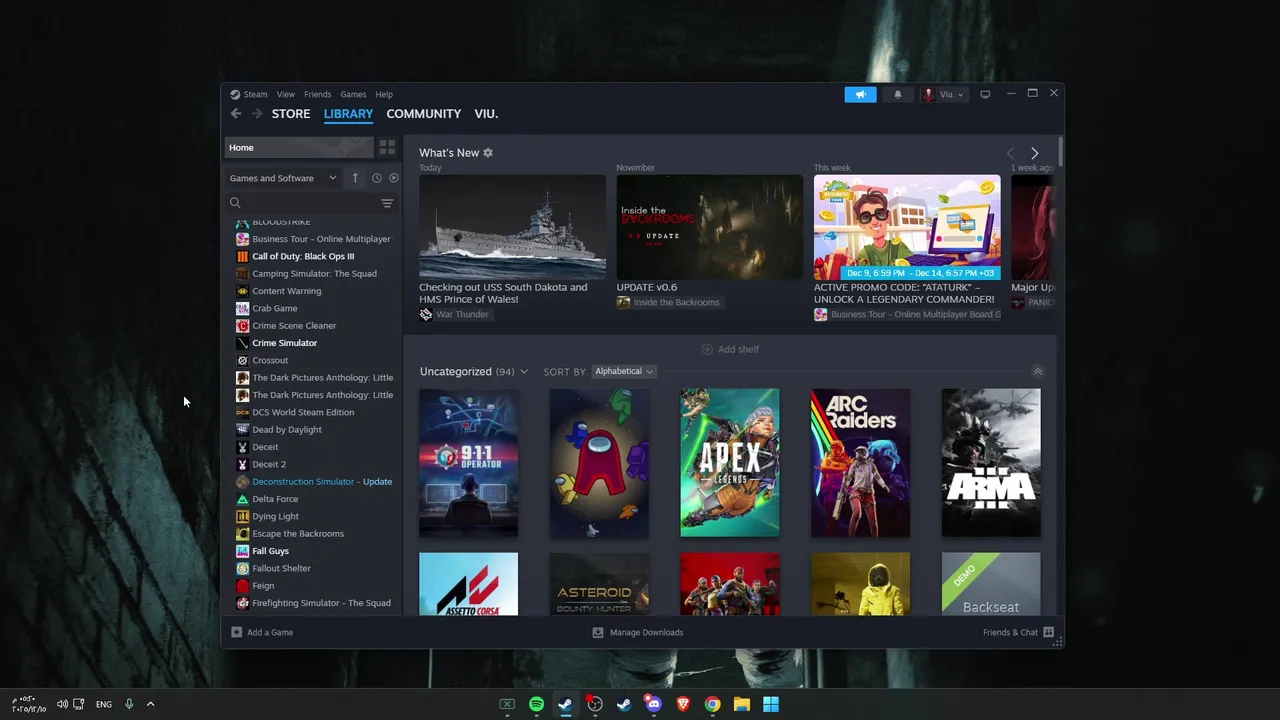Switch to the COMMUNITY tab

[424, 114]
